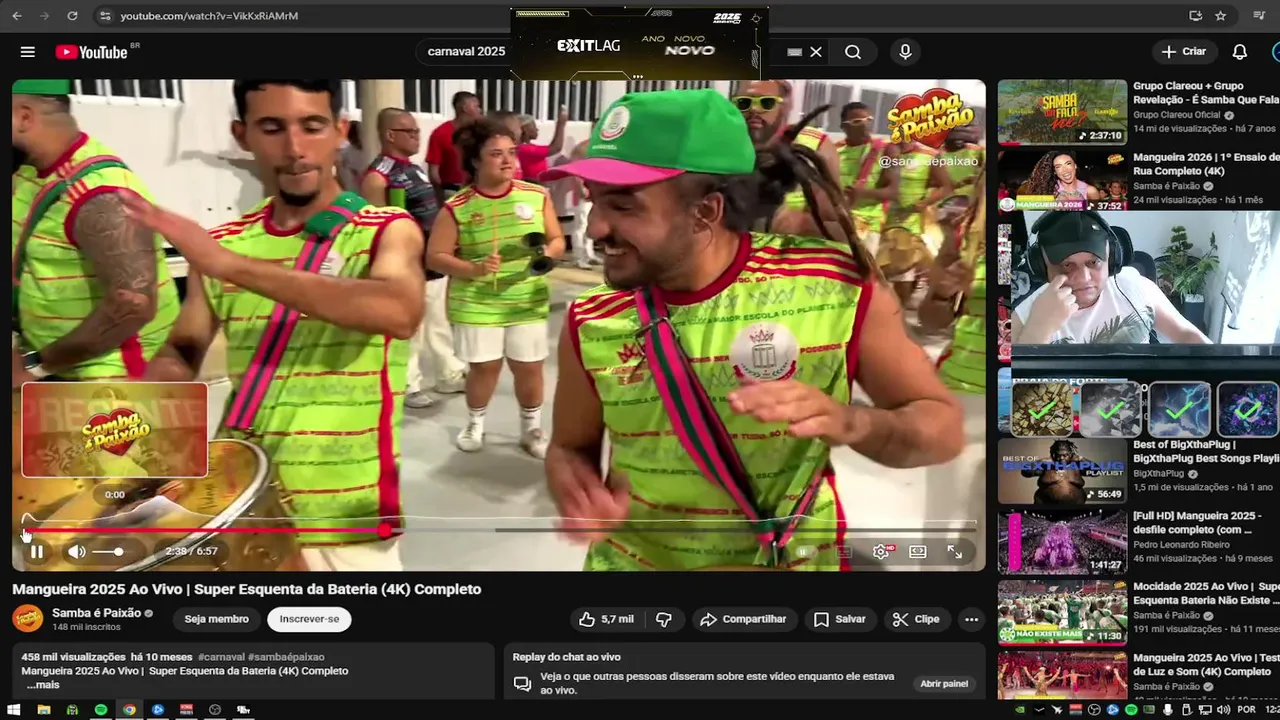Open player settings gear
The height and width of the screenshot is (720, 1280).
(x=881, y=552)
